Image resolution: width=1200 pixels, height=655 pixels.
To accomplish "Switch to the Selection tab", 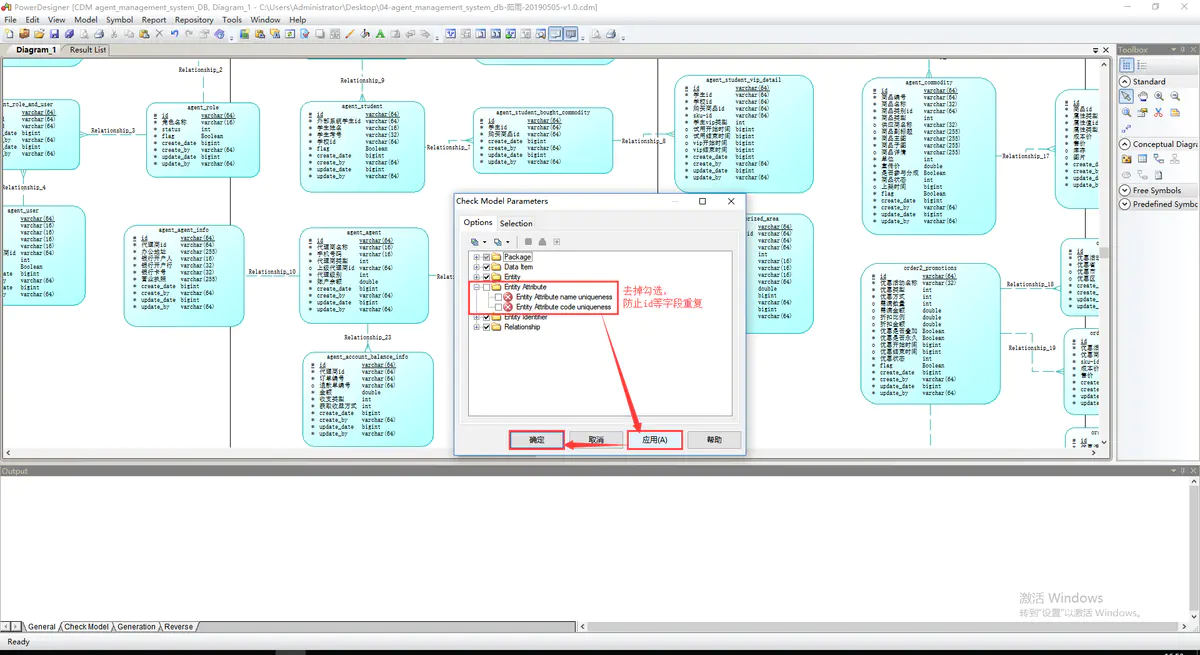I will 518,223.
